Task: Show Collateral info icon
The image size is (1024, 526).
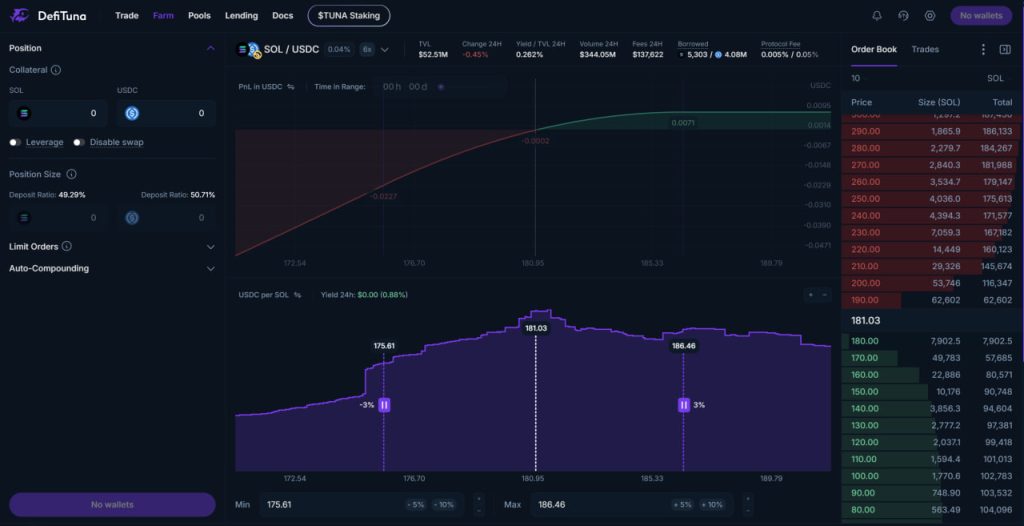Action: 56,70
